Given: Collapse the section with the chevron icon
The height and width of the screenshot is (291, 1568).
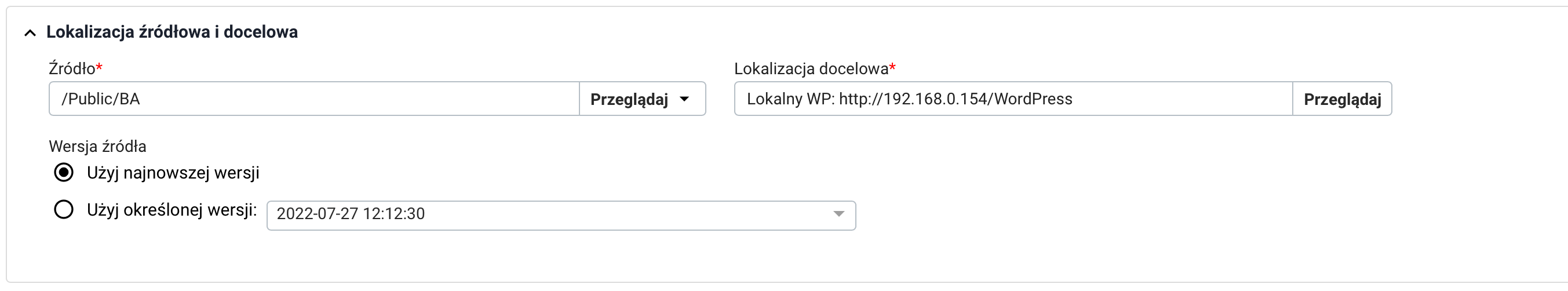Looking at the screenshot, I should coord(30,33).
